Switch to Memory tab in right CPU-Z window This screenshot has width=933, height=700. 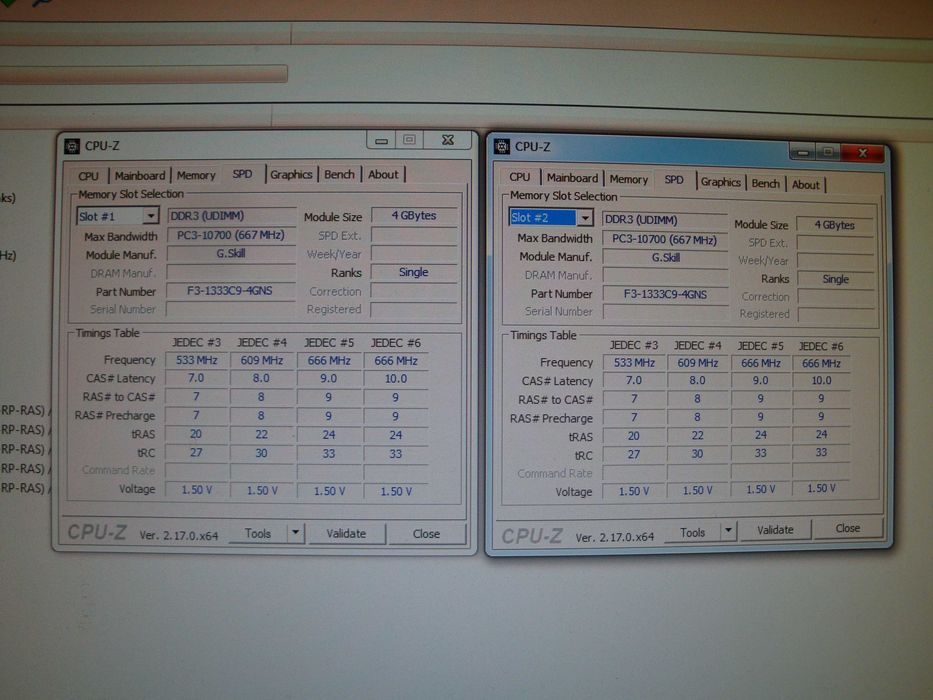(x=628, y=179)
